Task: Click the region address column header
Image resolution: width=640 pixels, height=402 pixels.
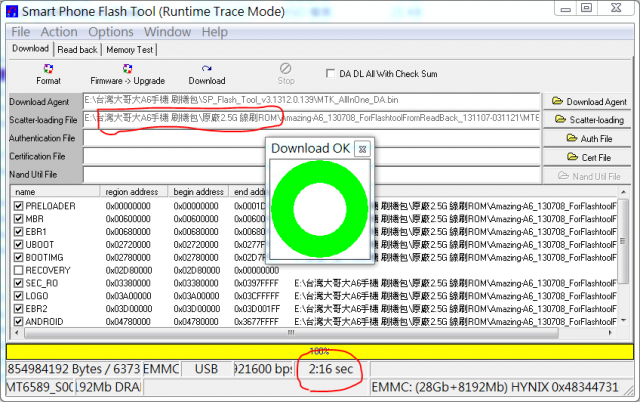Action: click(x=134, y=191)
